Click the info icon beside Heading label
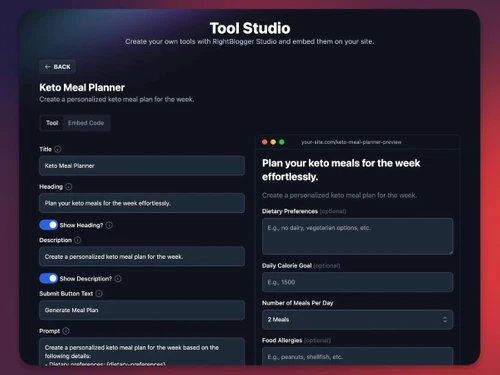This screenshot has width=500, height=375. (x=69, y=187)
